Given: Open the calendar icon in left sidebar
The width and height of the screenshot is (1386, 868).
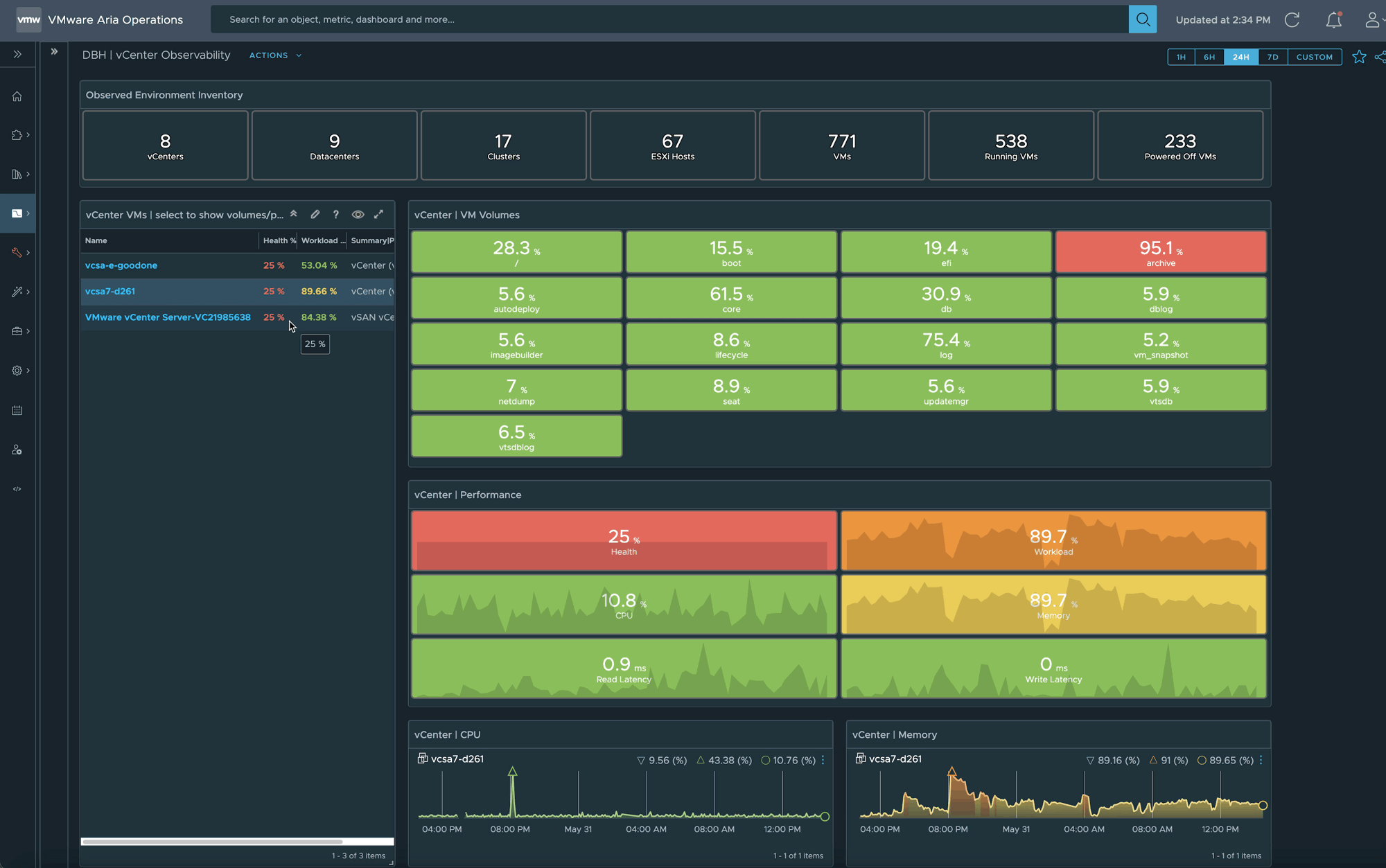Looking at the screenshot, I should click(17, 411).
